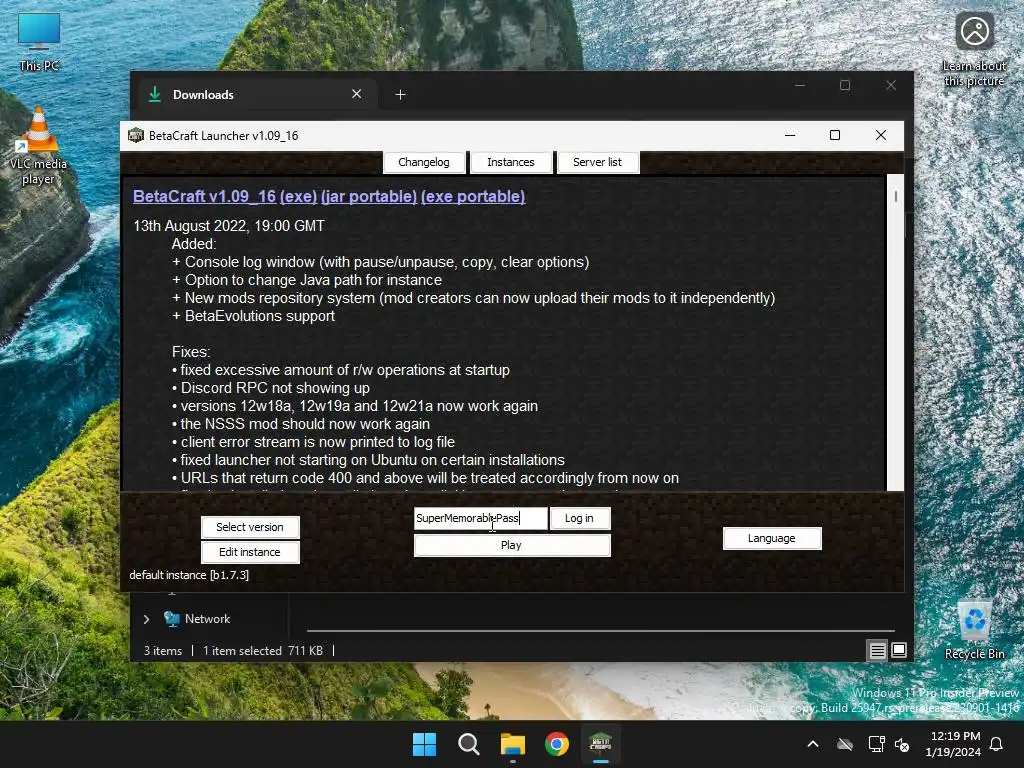The image size is (1024, 768).
Task: Click the OneDrive tray icon
Action: pyautogui.click(x=845, y=744)
